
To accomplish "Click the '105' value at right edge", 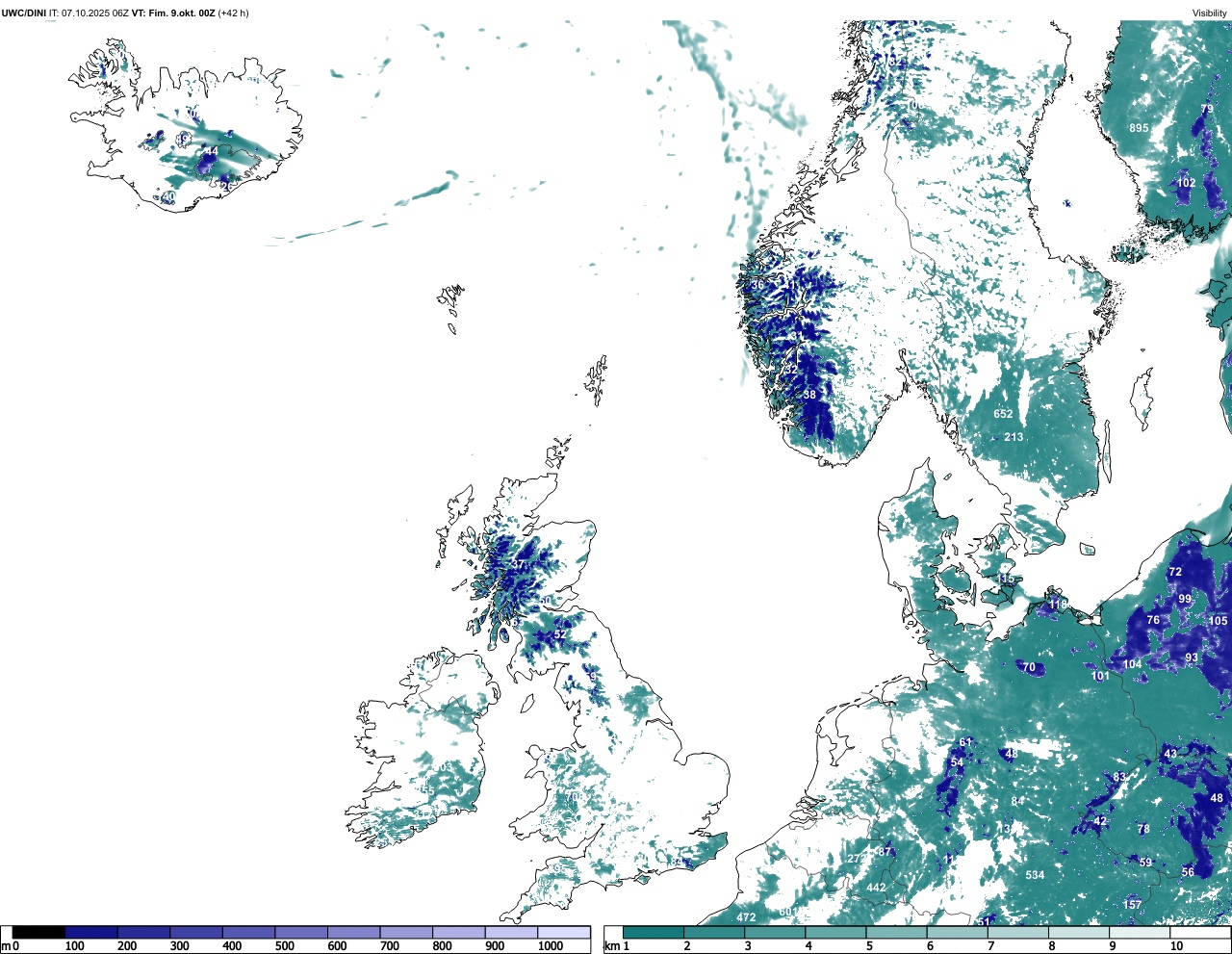I will point(1219,621).
